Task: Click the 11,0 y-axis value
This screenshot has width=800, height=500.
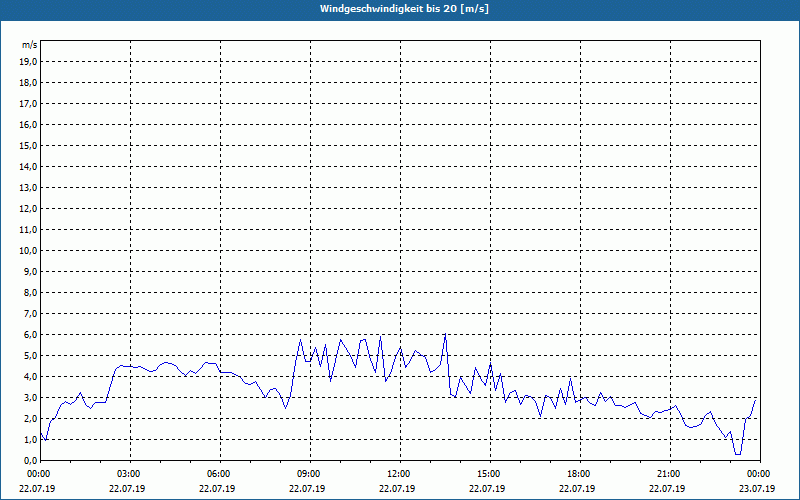Action: tap(28, 230)
